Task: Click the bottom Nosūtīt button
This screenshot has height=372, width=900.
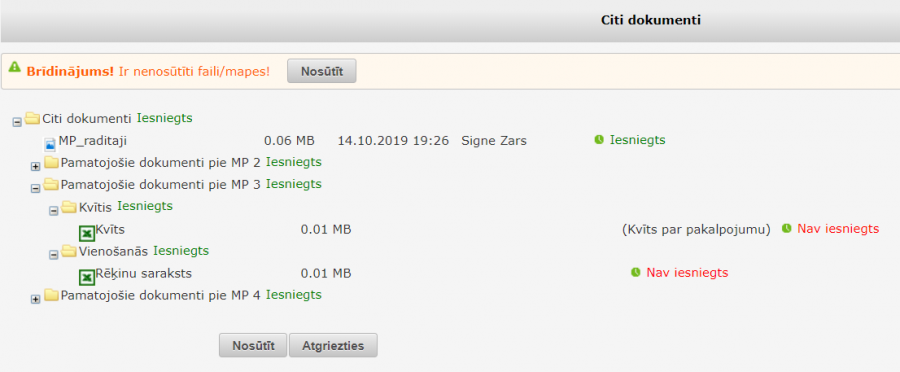Action: pyautogui.click(x=253, y=346)
